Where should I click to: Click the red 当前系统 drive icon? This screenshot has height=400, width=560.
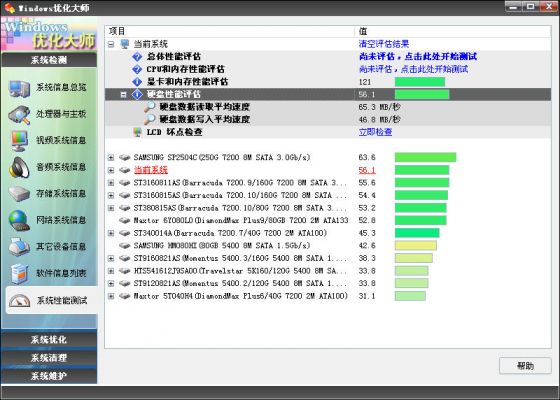click(x=125, y=170)
